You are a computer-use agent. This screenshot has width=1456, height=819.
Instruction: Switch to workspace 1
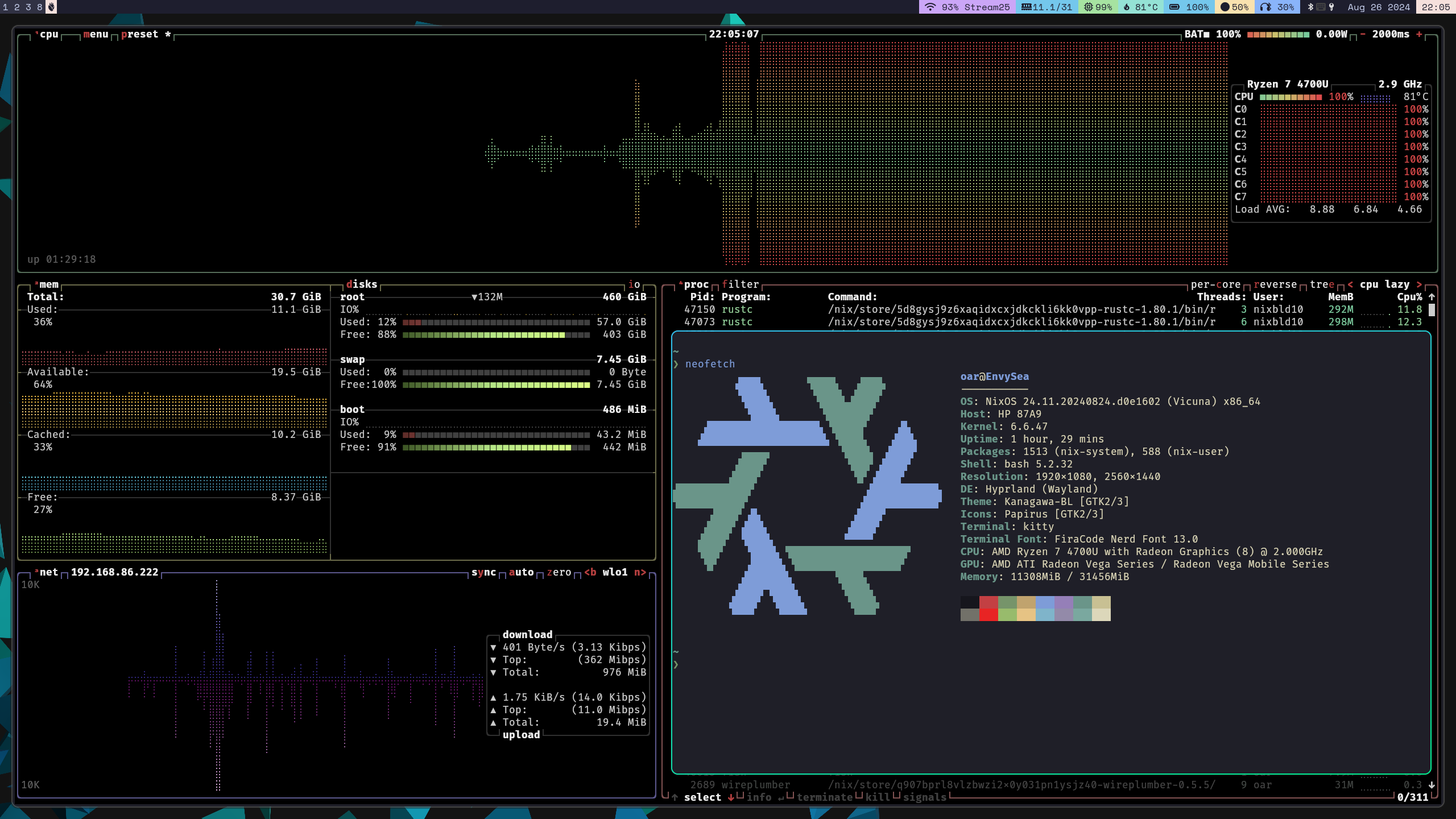coord(6,7)
